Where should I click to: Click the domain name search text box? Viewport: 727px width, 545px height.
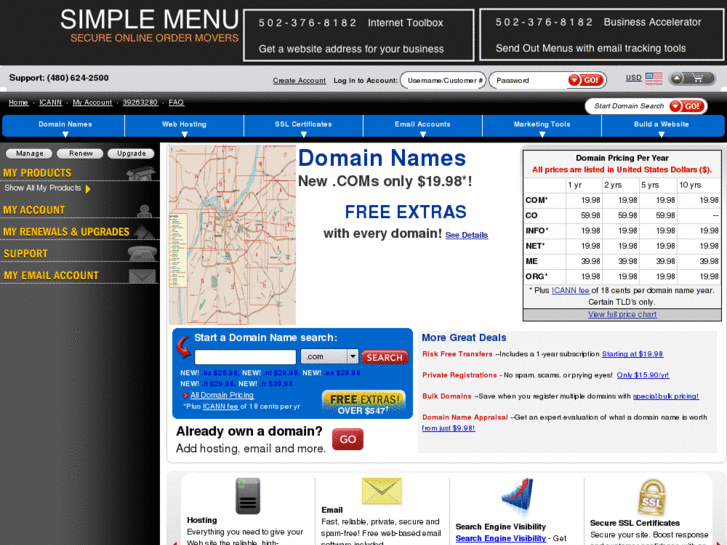point(245,357)
